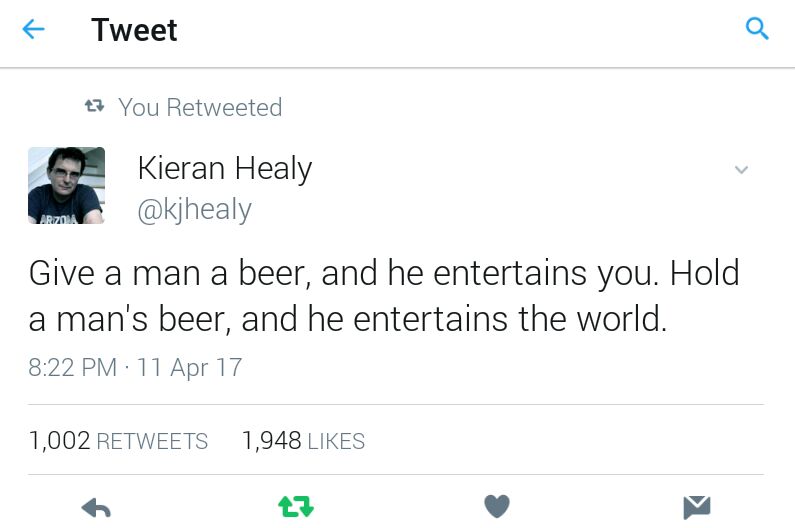Reply to Kieran Healy's tweet

click(96, 508)
